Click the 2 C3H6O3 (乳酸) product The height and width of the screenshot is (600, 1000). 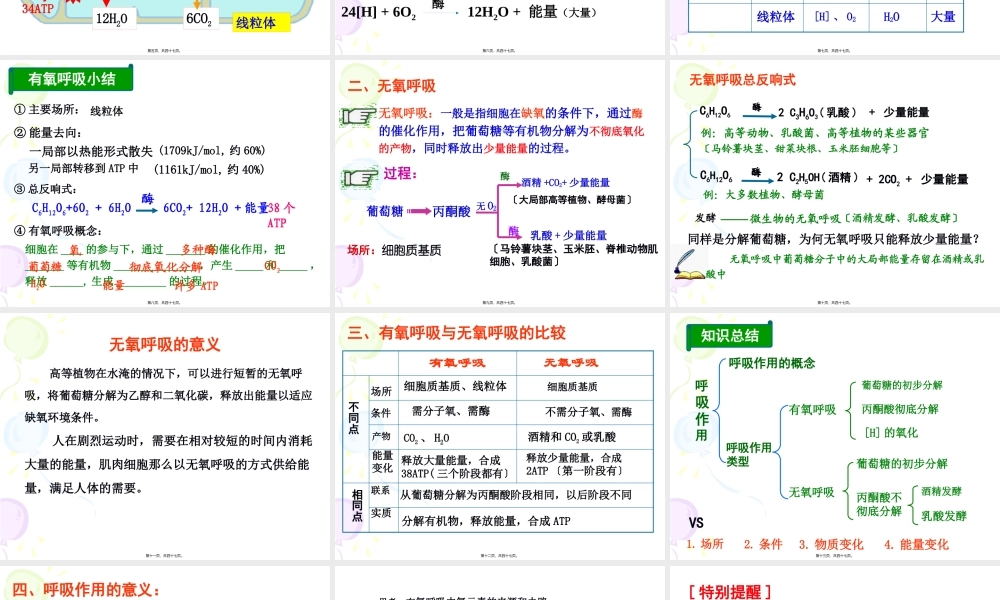(x=817, y=113)
